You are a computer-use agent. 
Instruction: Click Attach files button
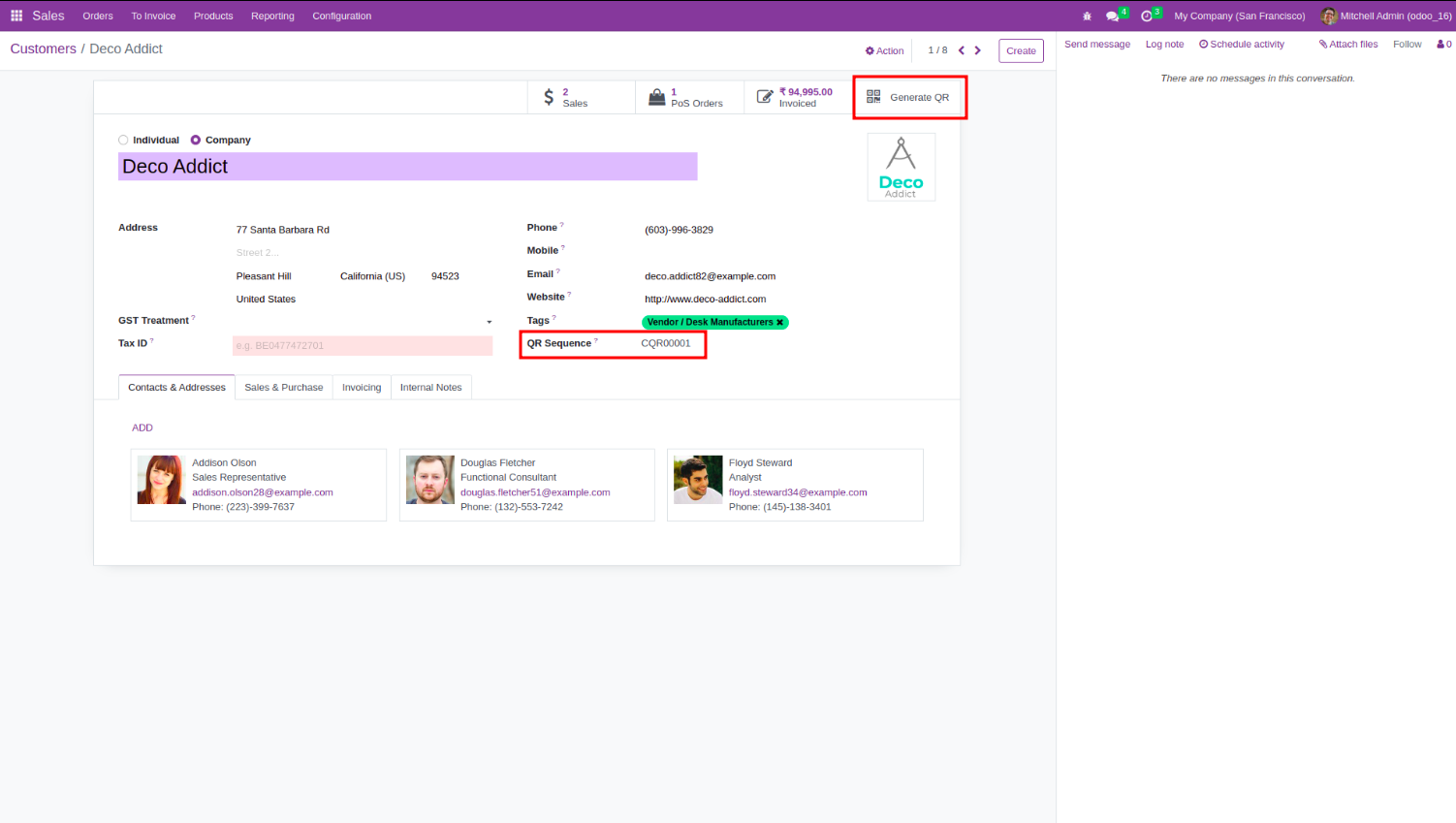coord(1348,45)
